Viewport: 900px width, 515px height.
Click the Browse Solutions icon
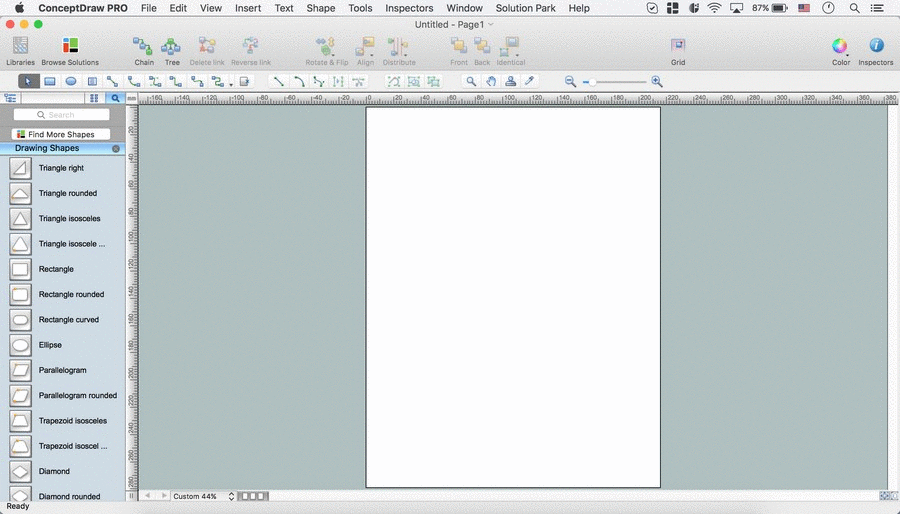pyautogui.click(x=70, y=45)
